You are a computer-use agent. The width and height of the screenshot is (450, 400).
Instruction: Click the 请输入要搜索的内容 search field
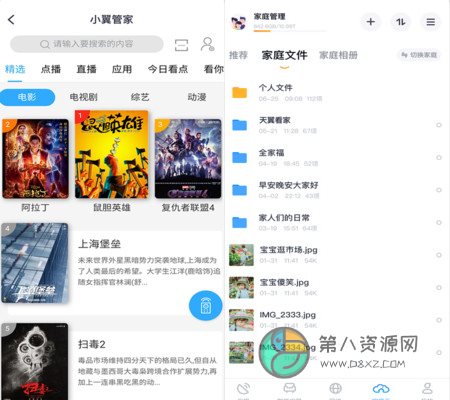(87, 44)
